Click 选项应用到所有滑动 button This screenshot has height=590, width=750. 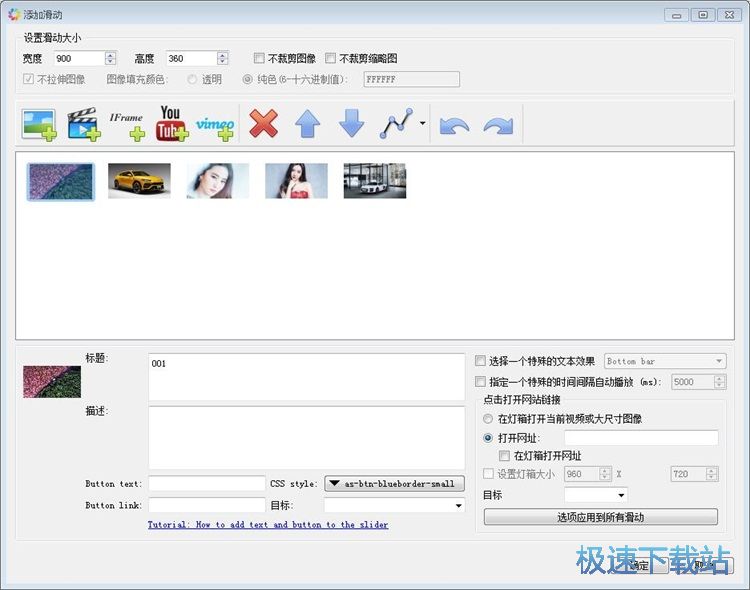pos(600,517)
